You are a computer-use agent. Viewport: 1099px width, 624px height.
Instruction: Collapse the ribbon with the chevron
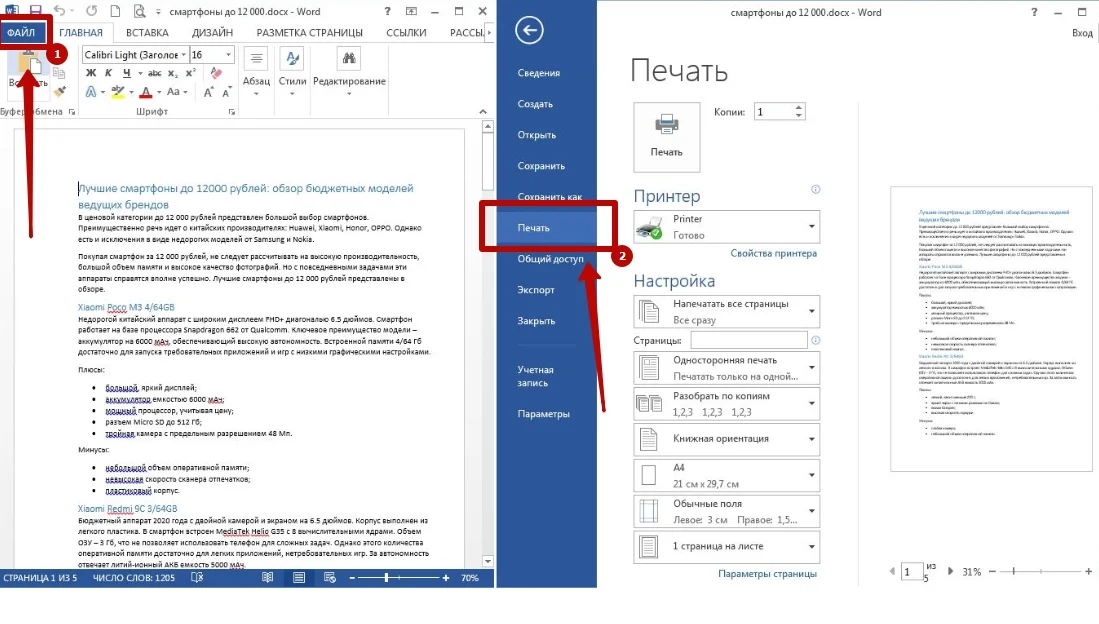[483, 111]
